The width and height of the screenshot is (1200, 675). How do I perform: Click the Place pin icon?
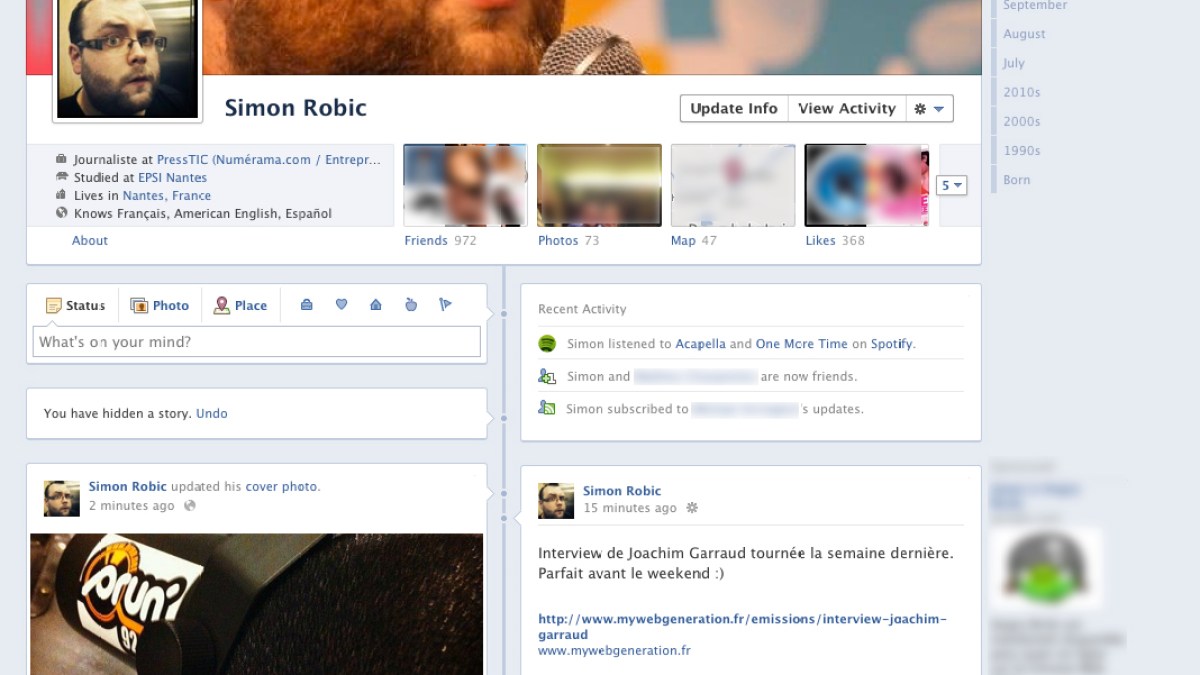pyautogui.click(x=222, y=306)
